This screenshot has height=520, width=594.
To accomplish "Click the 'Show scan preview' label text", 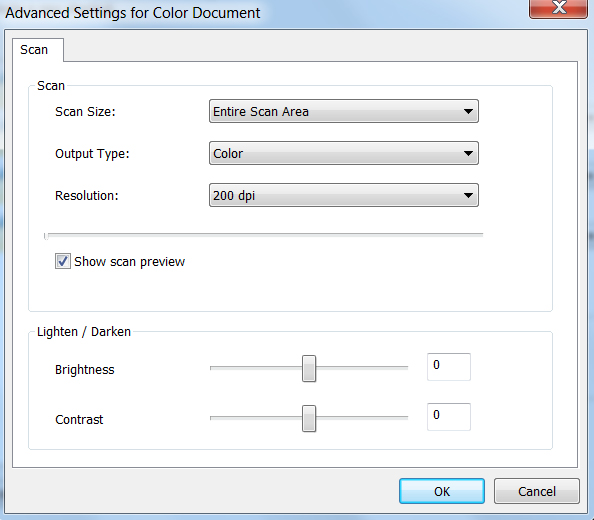I will point(130,262).
